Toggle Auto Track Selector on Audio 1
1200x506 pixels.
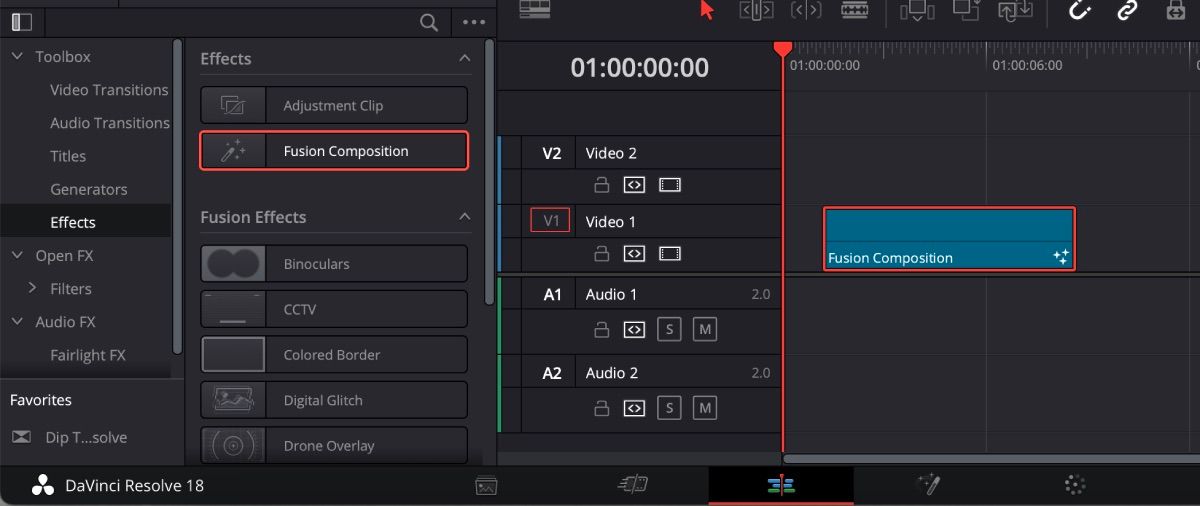click(x=634, y=329)
